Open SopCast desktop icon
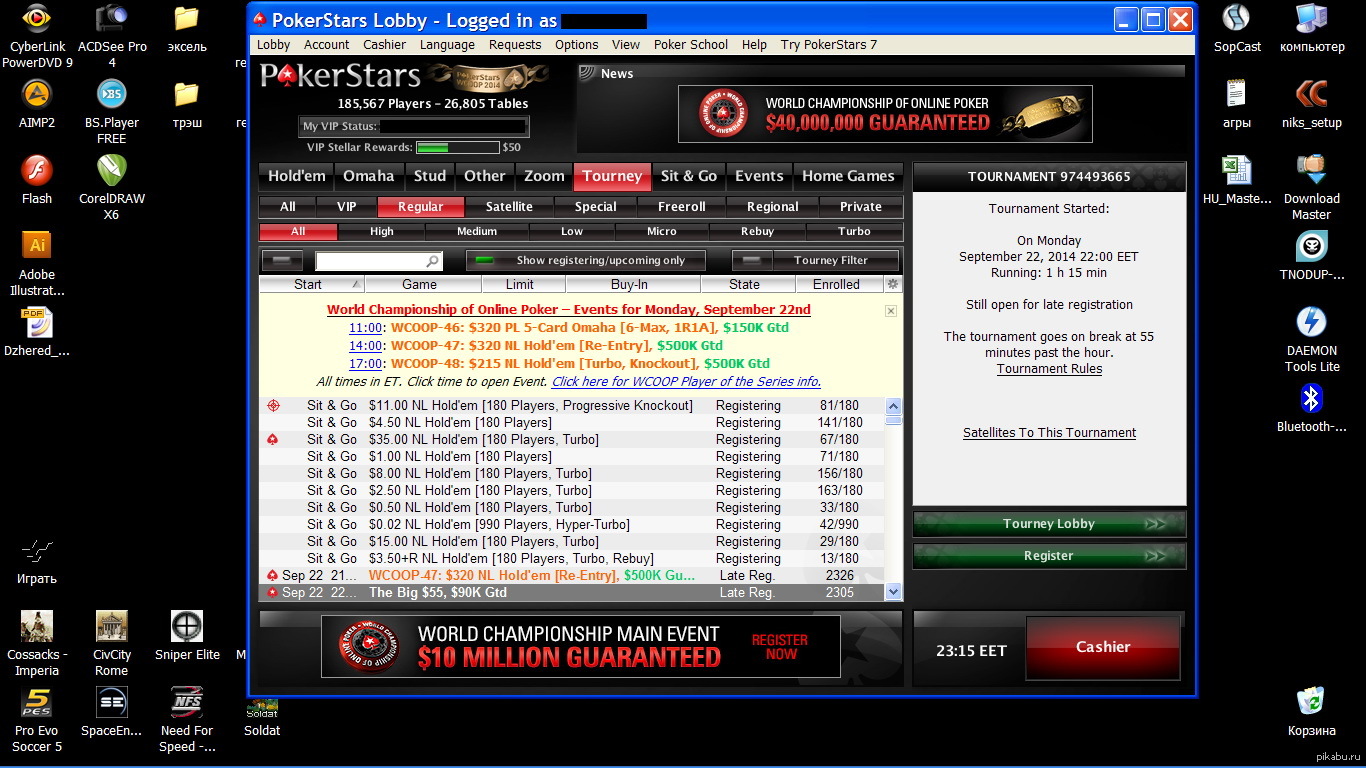Screen dimensions: 1366x768 (x=1237, y=19)
